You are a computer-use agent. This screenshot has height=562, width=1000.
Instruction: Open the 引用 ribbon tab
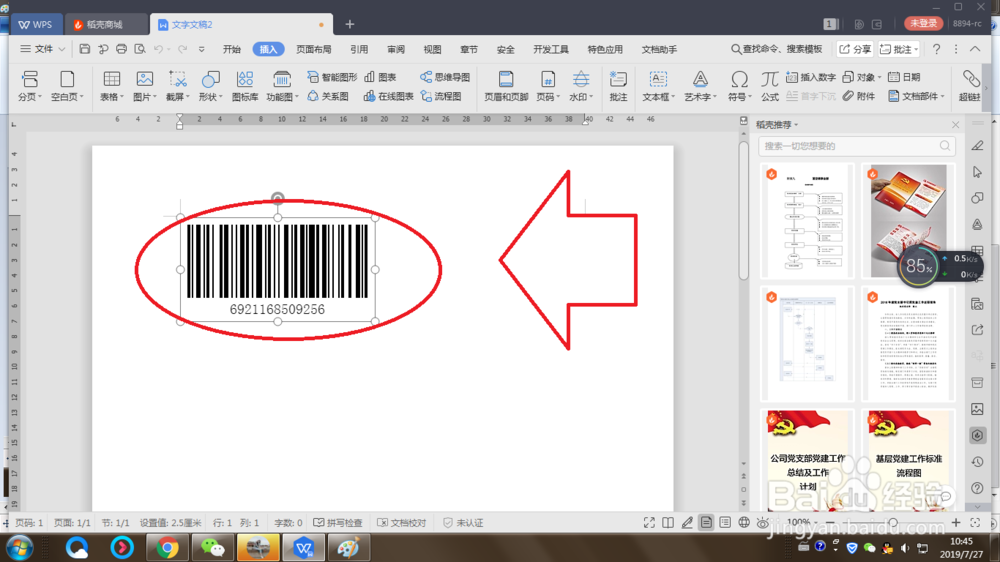tap(359, 49)
